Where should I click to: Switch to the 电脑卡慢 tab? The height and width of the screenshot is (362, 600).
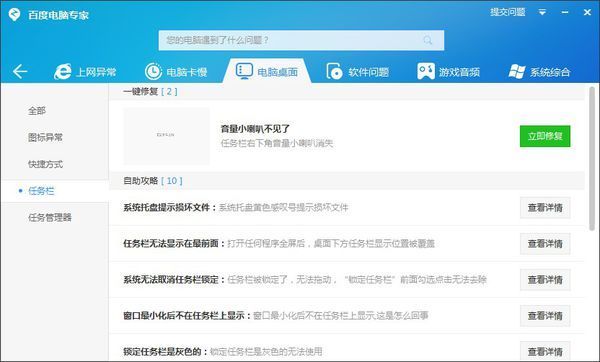(176, 72)
